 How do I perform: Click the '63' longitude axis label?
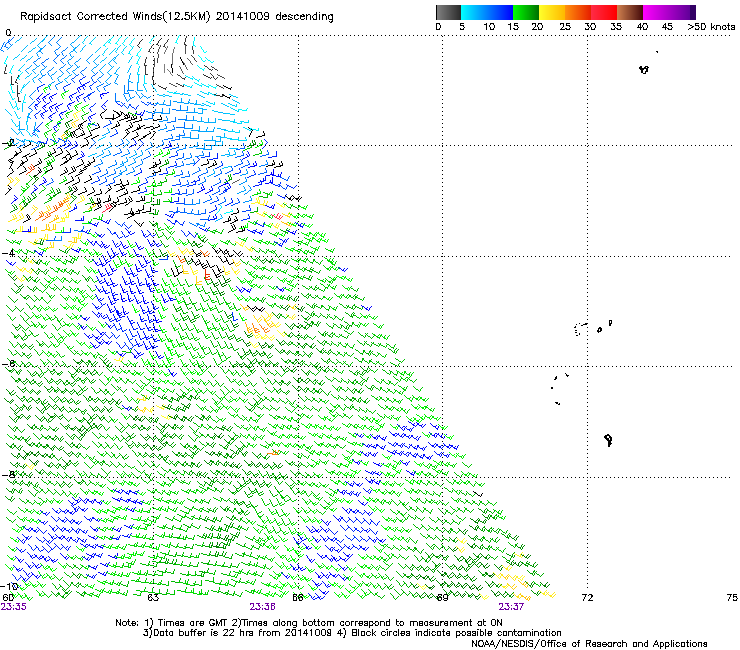(153, 598)
